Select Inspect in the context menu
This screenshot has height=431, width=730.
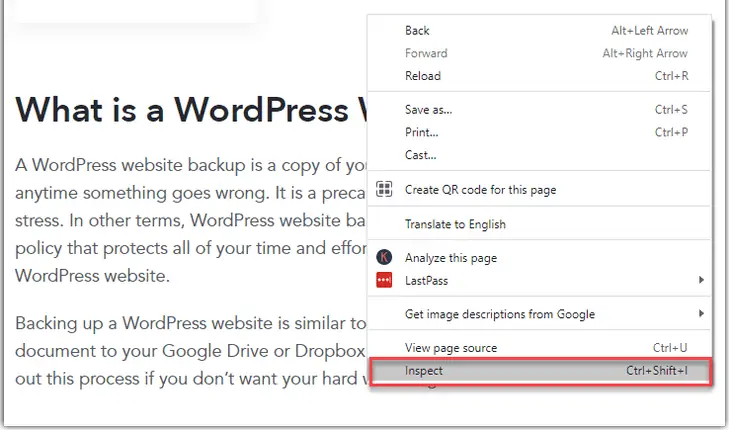540,371
